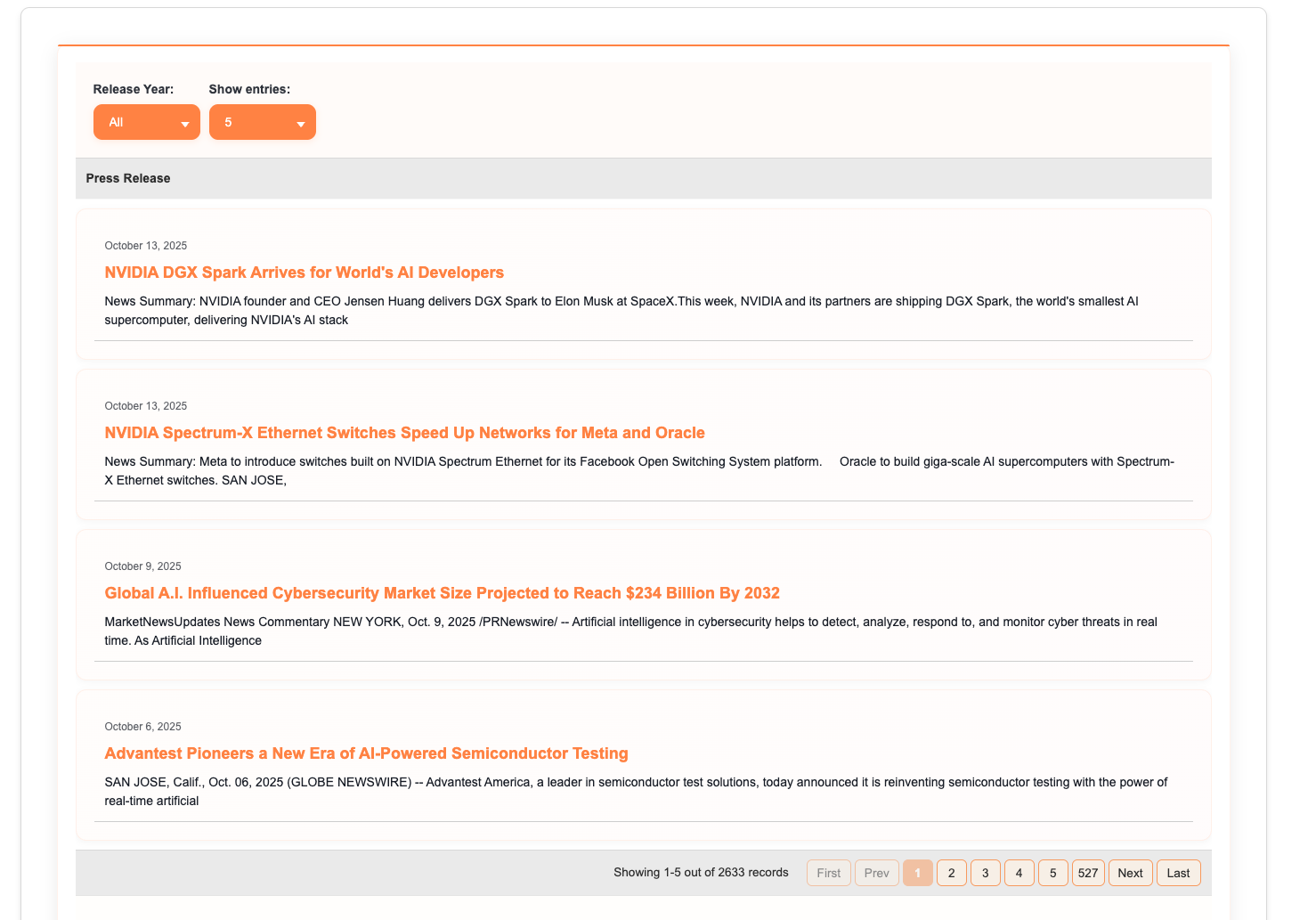Go to page 2 of press releases
The image size is (1316, 920).
[x=952, y=873]
